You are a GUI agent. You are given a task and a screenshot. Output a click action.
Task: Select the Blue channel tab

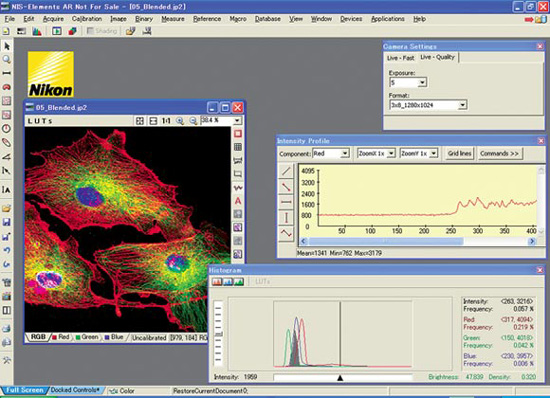tap(114, 337)
